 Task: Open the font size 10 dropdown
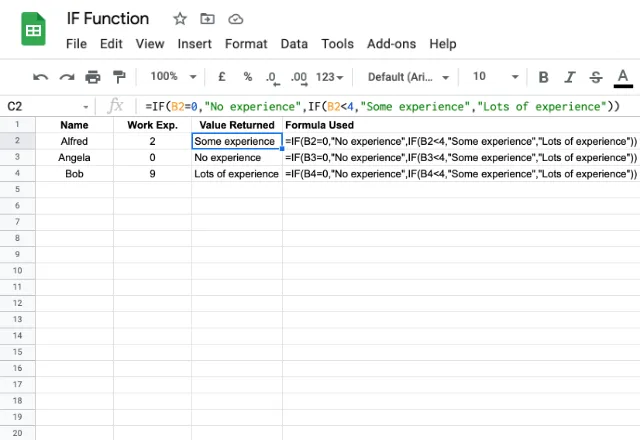496,76
